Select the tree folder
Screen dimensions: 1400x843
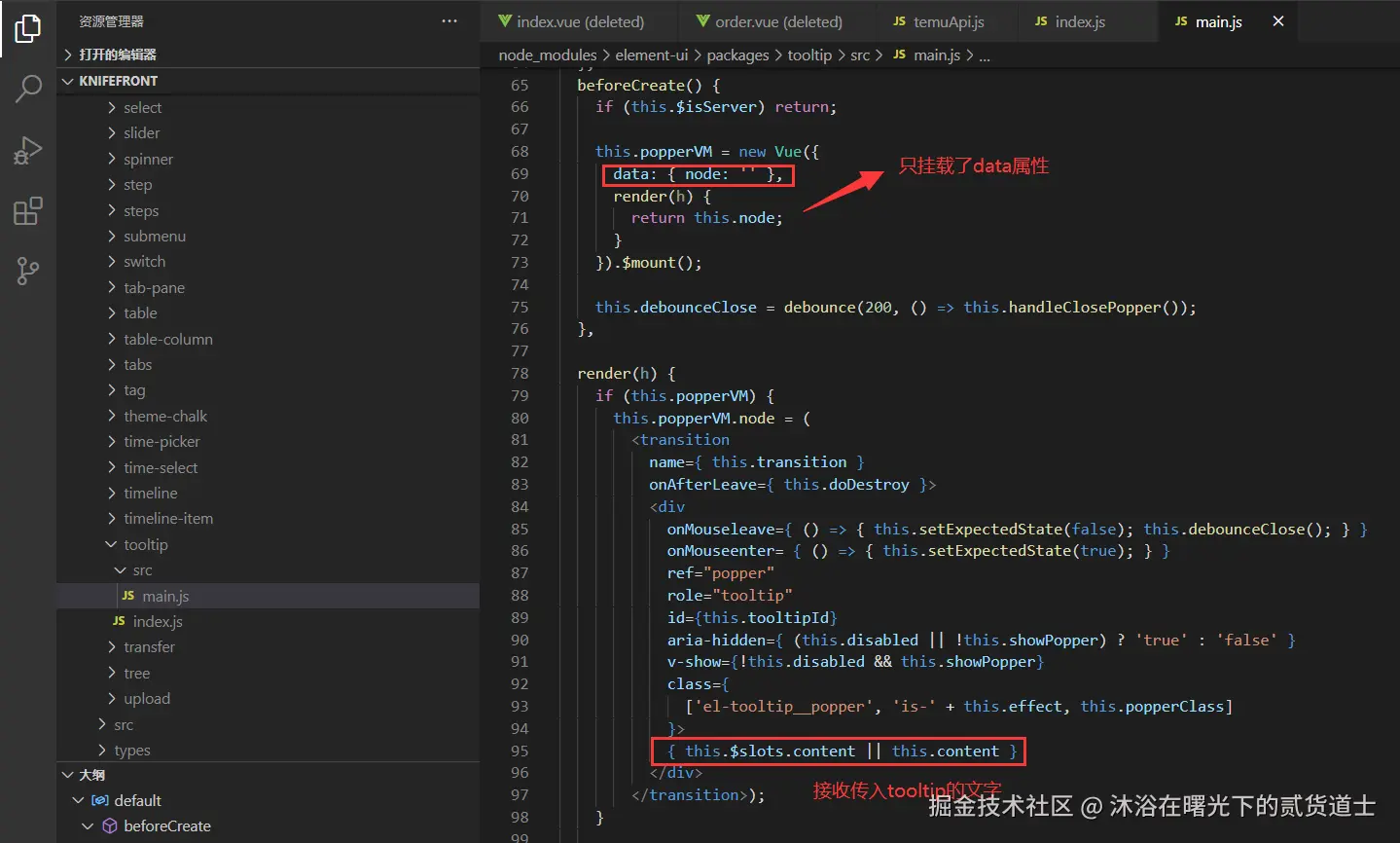[x=268, y=673]
